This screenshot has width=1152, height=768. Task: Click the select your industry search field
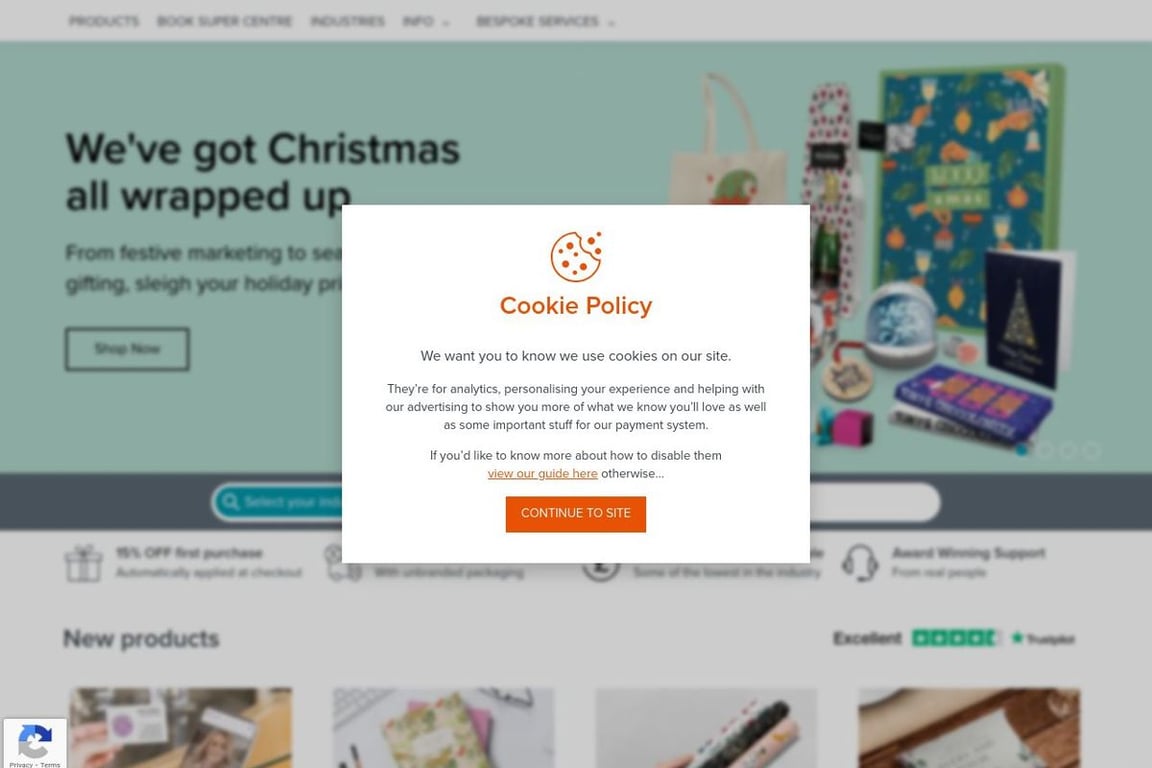click(279, 502)
